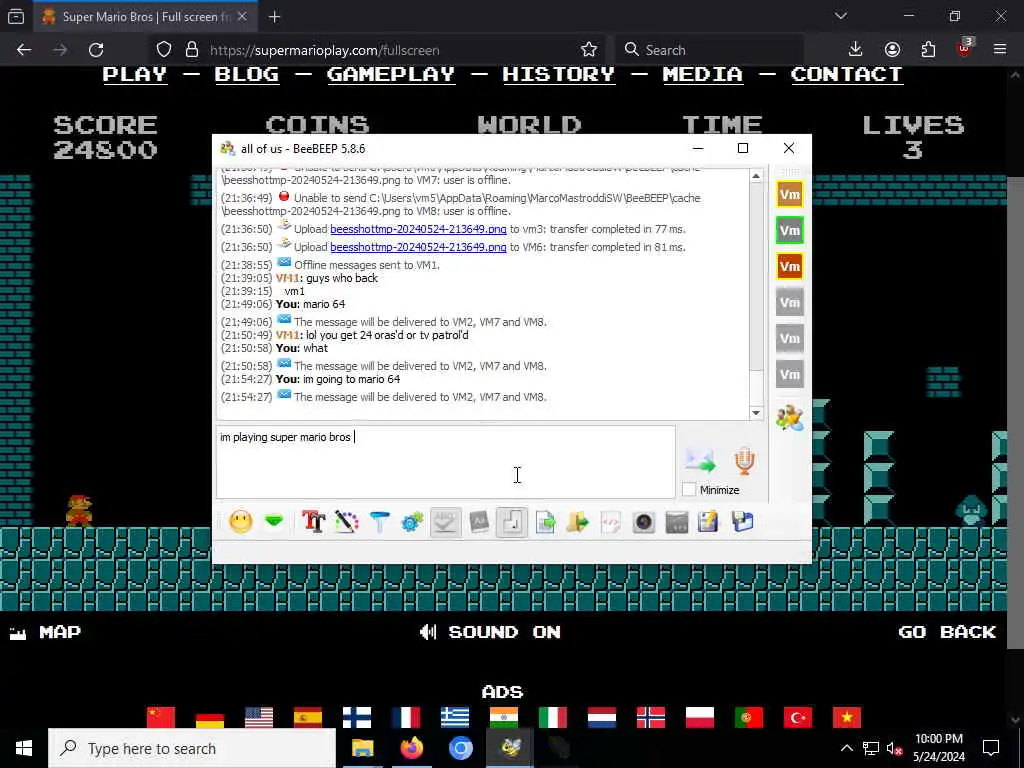
Task: Click the taskbar Type here to search box
Action: pyautogui.click(x=192, y=748)
